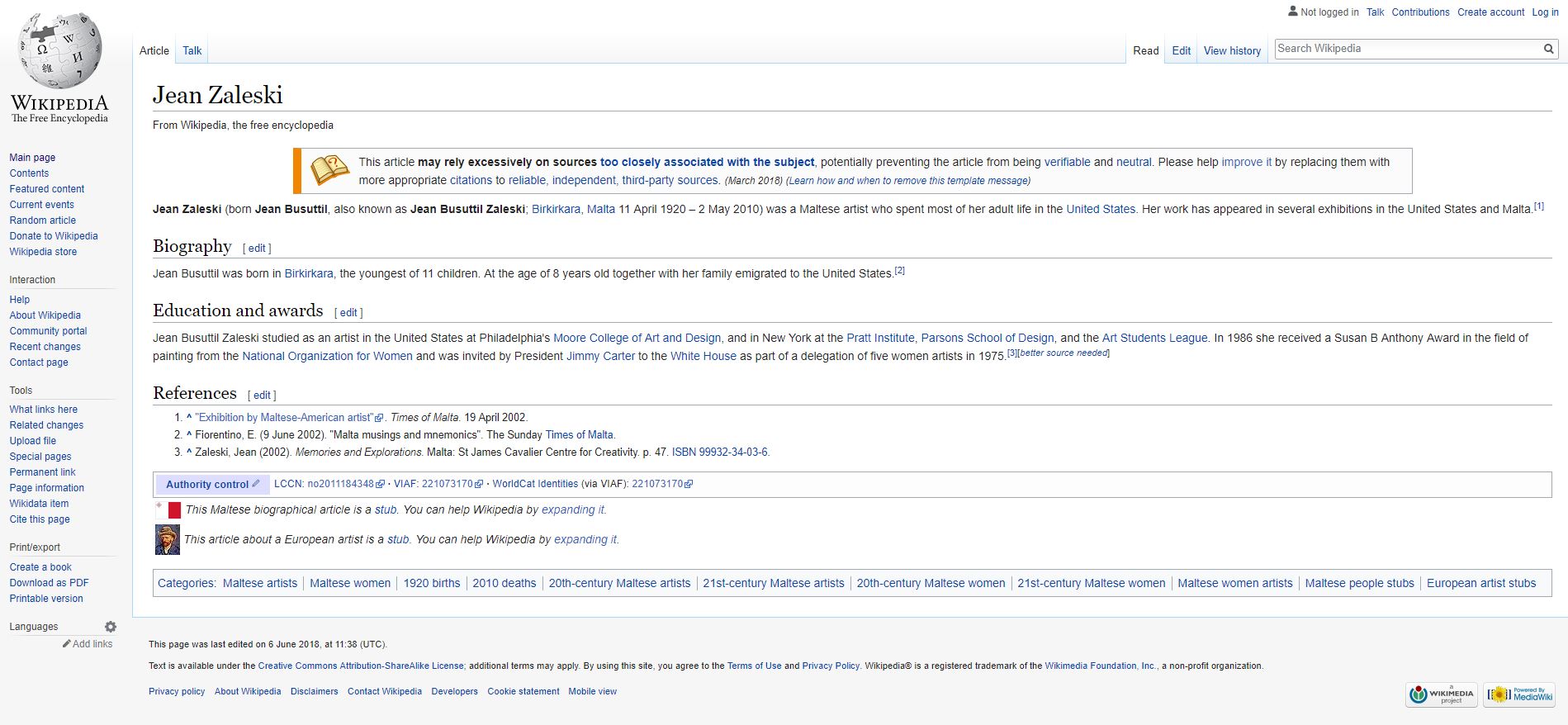This screenshot has width=1568, height=725.
Task: Click the search magnifying glass icon
Action: point(1548,49)
